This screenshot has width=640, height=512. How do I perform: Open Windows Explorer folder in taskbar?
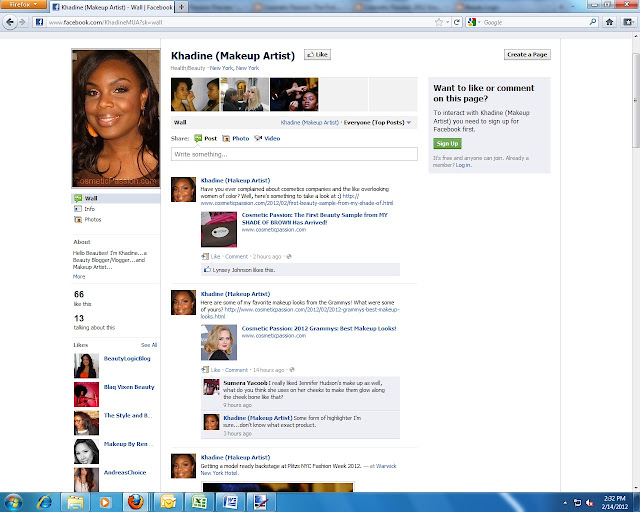(x=76, y=502)
